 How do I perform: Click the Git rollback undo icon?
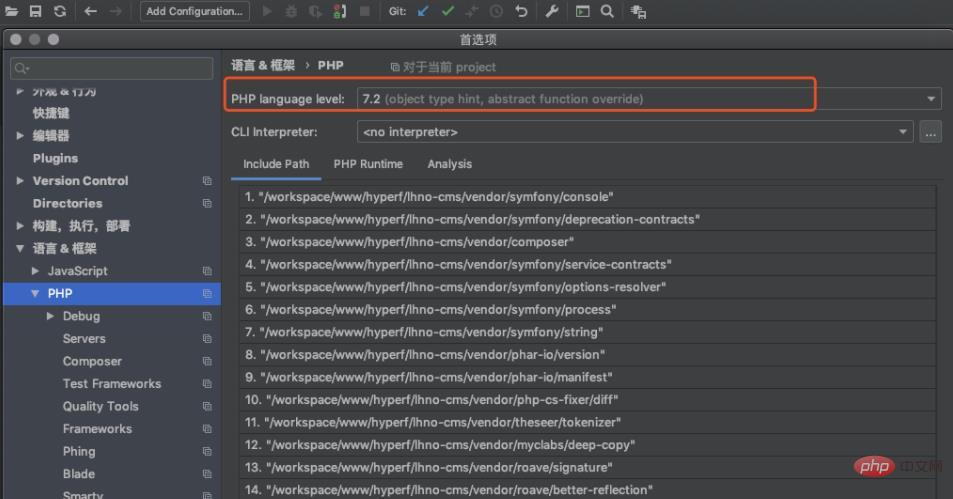click(x=521, y=11)
